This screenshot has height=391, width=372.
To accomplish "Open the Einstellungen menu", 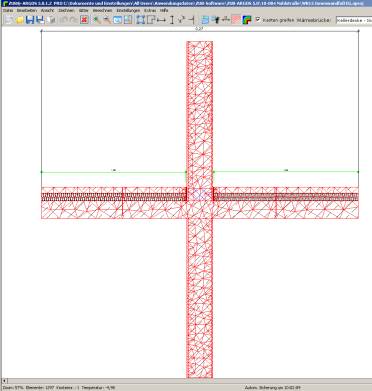I will (128, 11).
